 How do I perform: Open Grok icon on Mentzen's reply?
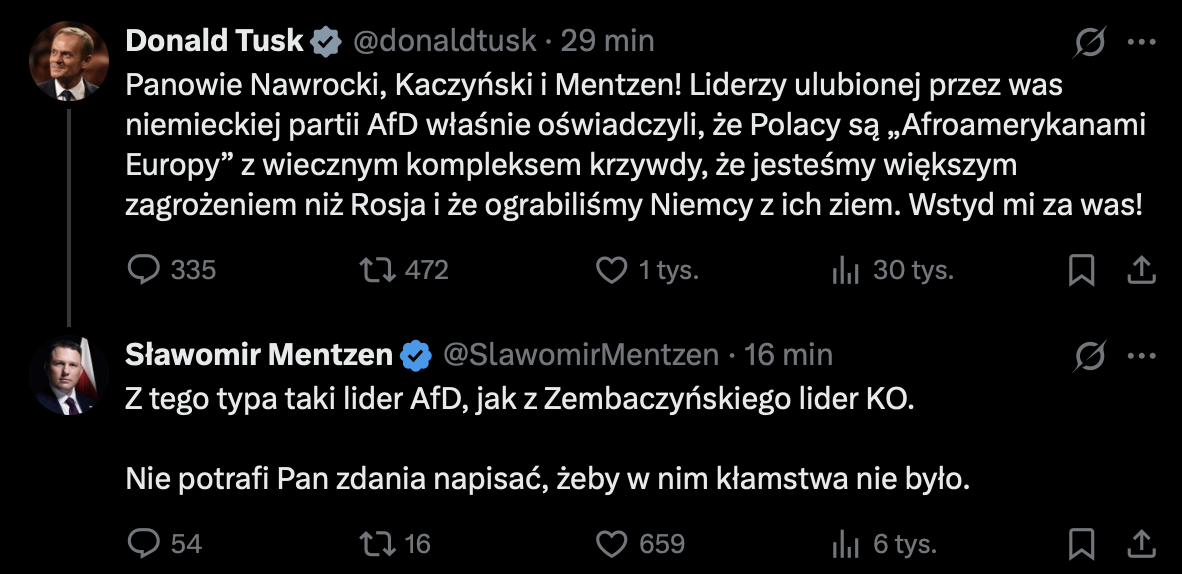click(x=1090, y=355)
